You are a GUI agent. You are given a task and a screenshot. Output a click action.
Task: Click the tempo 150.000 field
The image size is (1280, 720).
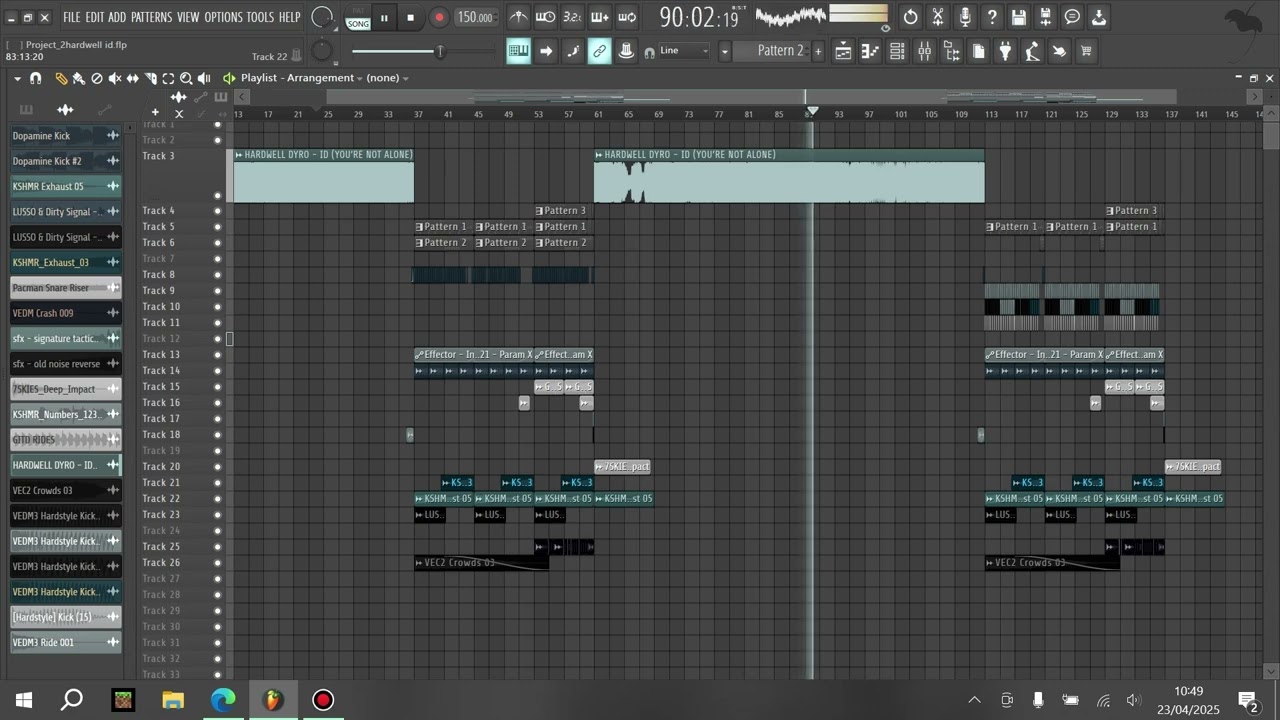click(x=476, y=18)
